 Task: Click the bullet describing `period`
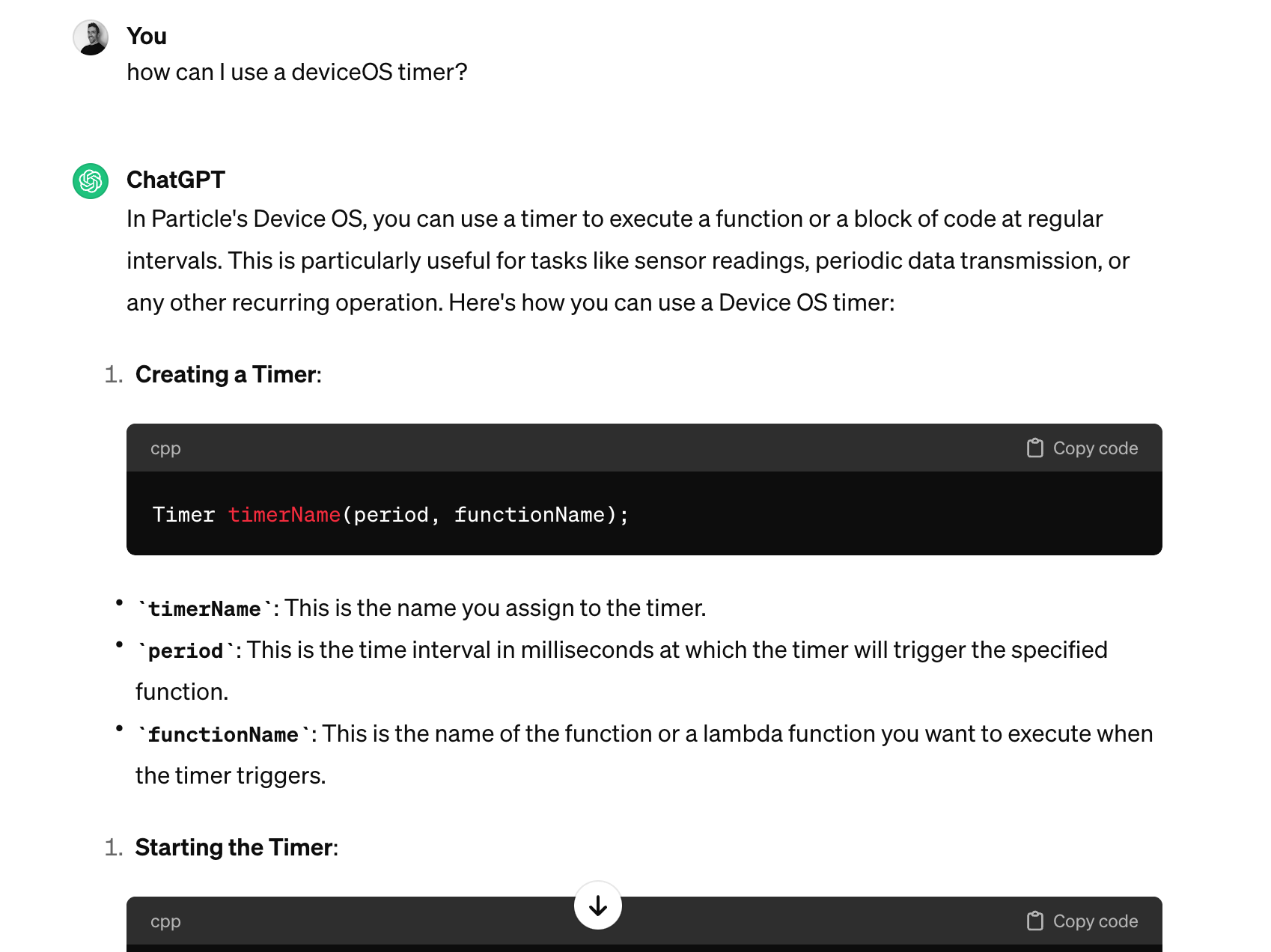[621, 671]
